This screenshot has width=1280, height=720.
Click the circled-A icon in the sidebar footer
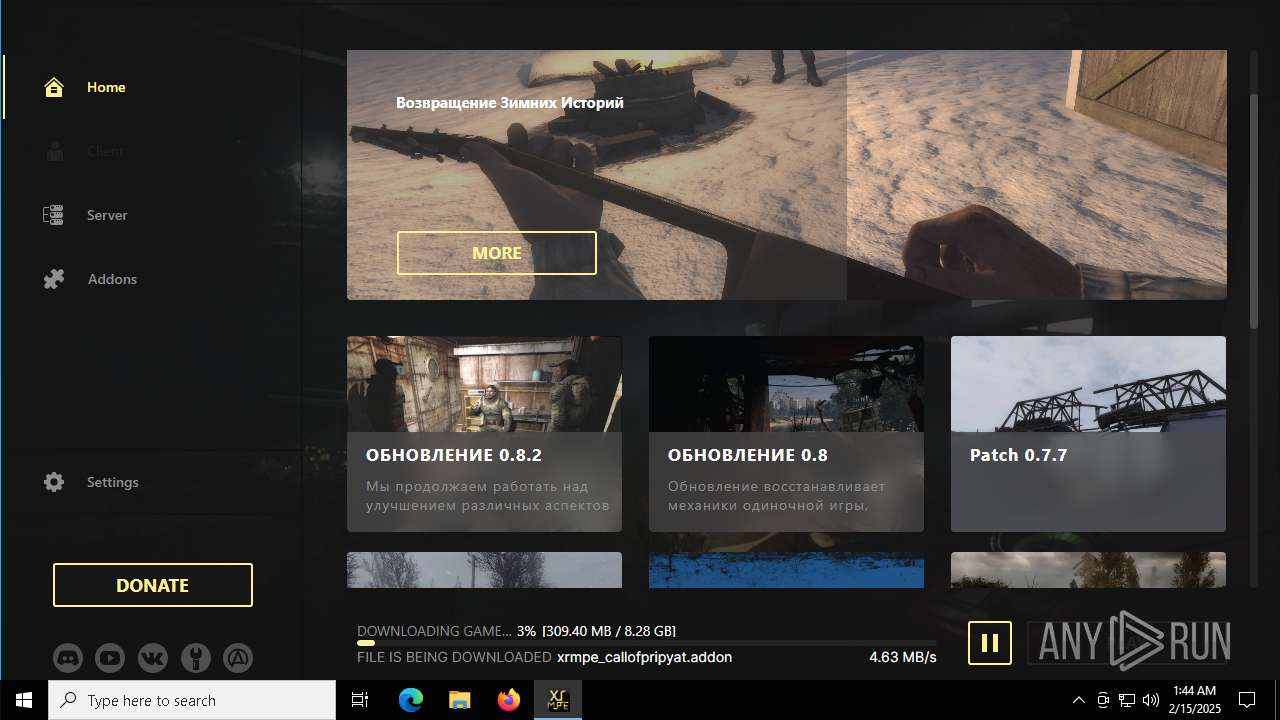[237, 658]
